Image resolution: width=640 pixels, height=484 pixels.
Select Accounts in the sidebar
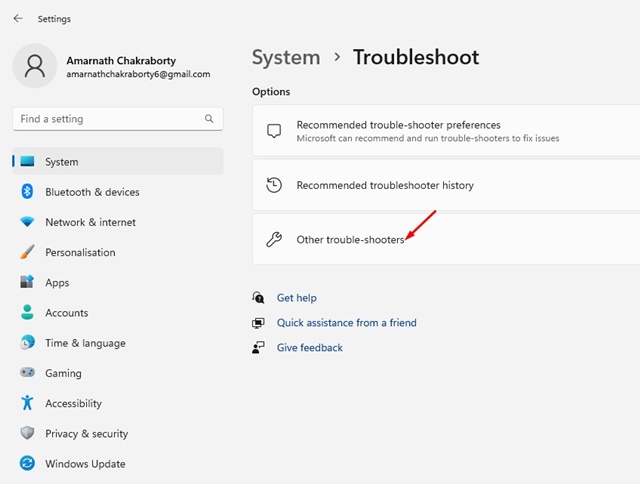pyautogui.click(x=66, y=313)
